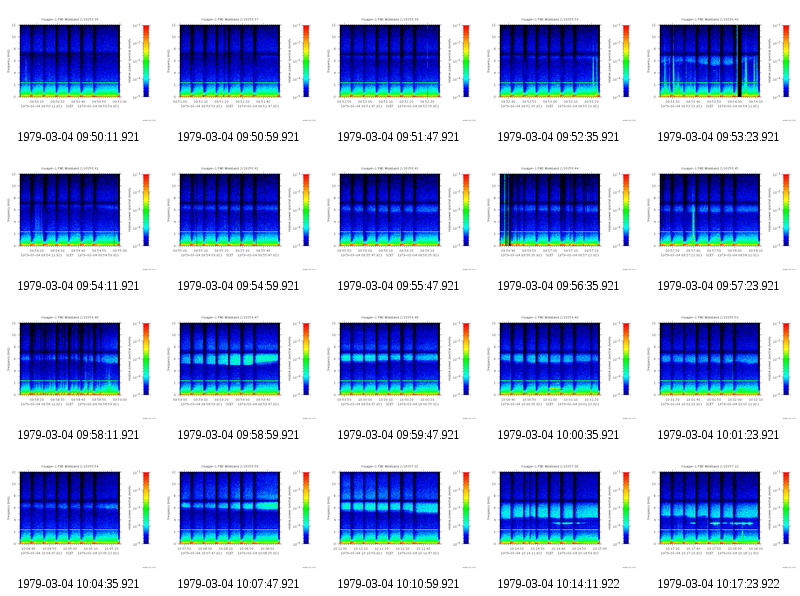Screen dimensions: 800x596
Task: Click the caption '1979-03-04 10:07:47.921'
Action: 238,584
